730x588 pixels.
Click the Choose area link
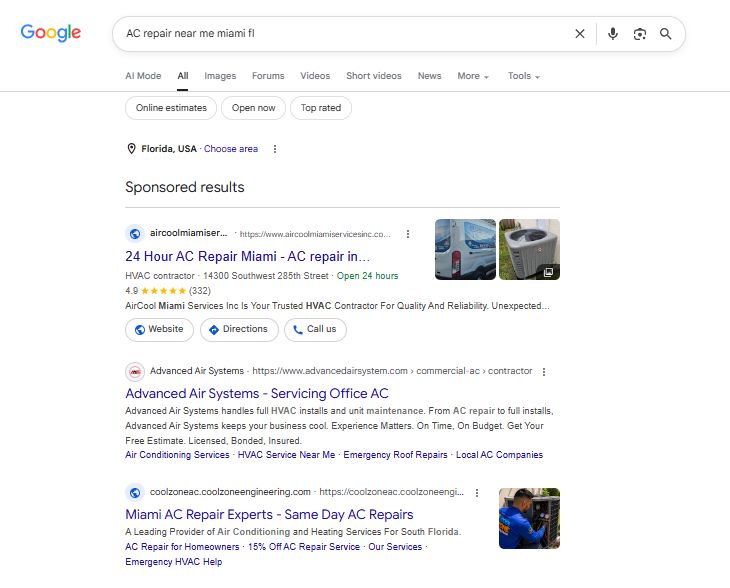[x=231, y=149]
